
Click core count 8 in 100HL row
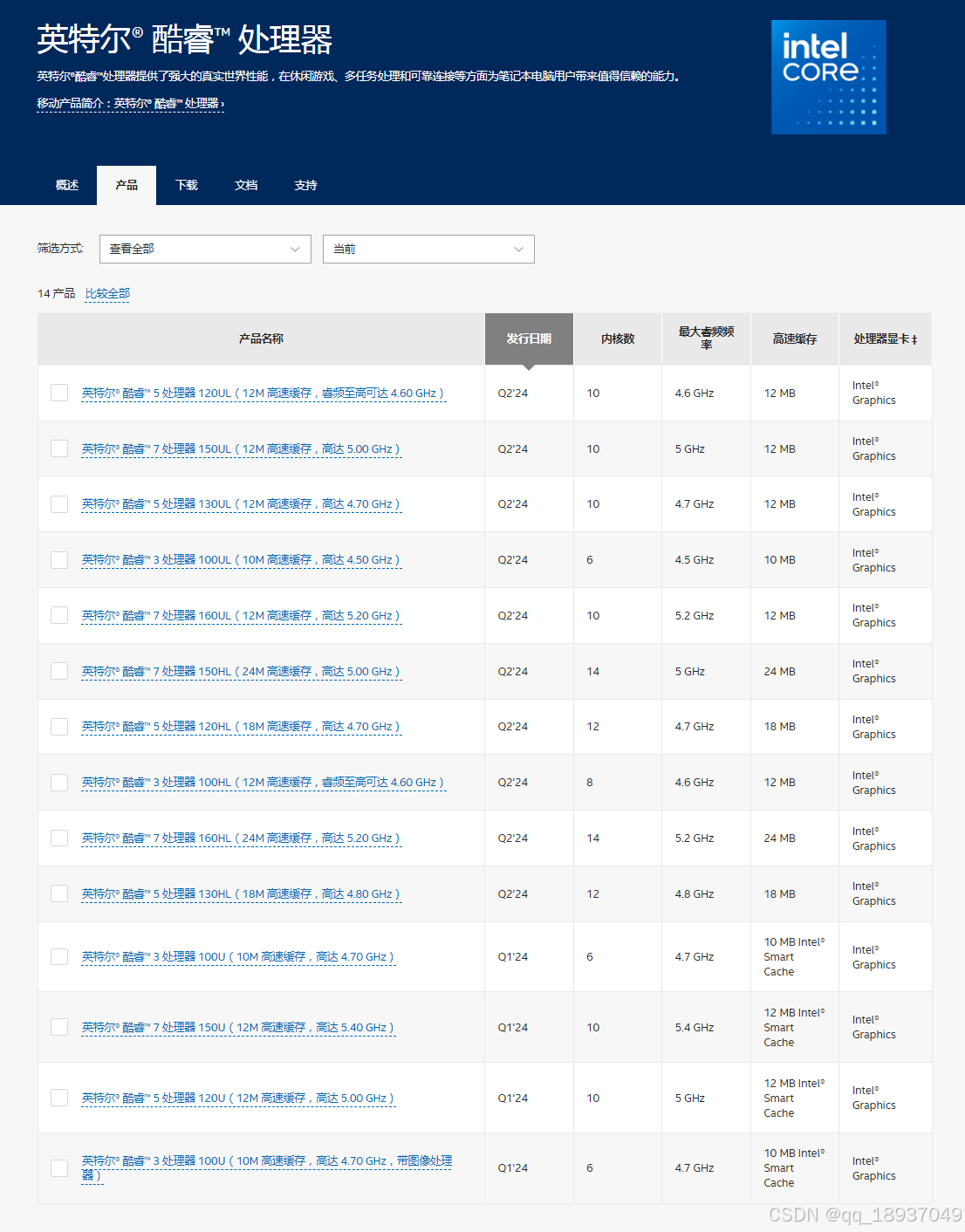(x=590, y=783)
